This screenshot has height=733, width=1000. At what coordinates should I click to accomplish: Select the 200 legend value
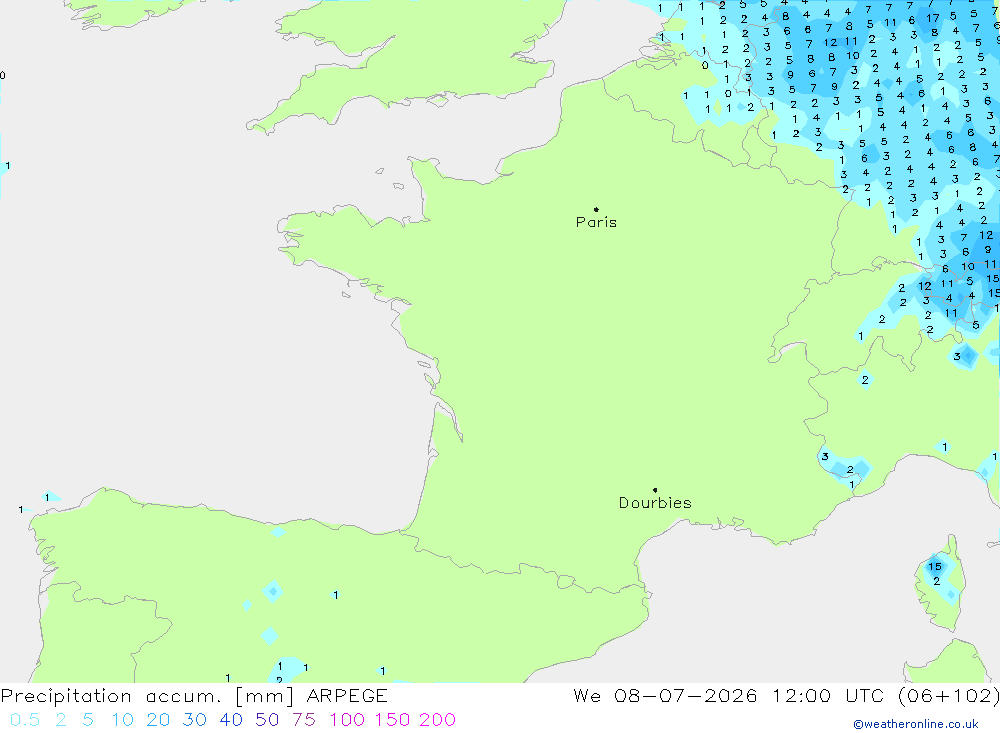coord(438,720)
